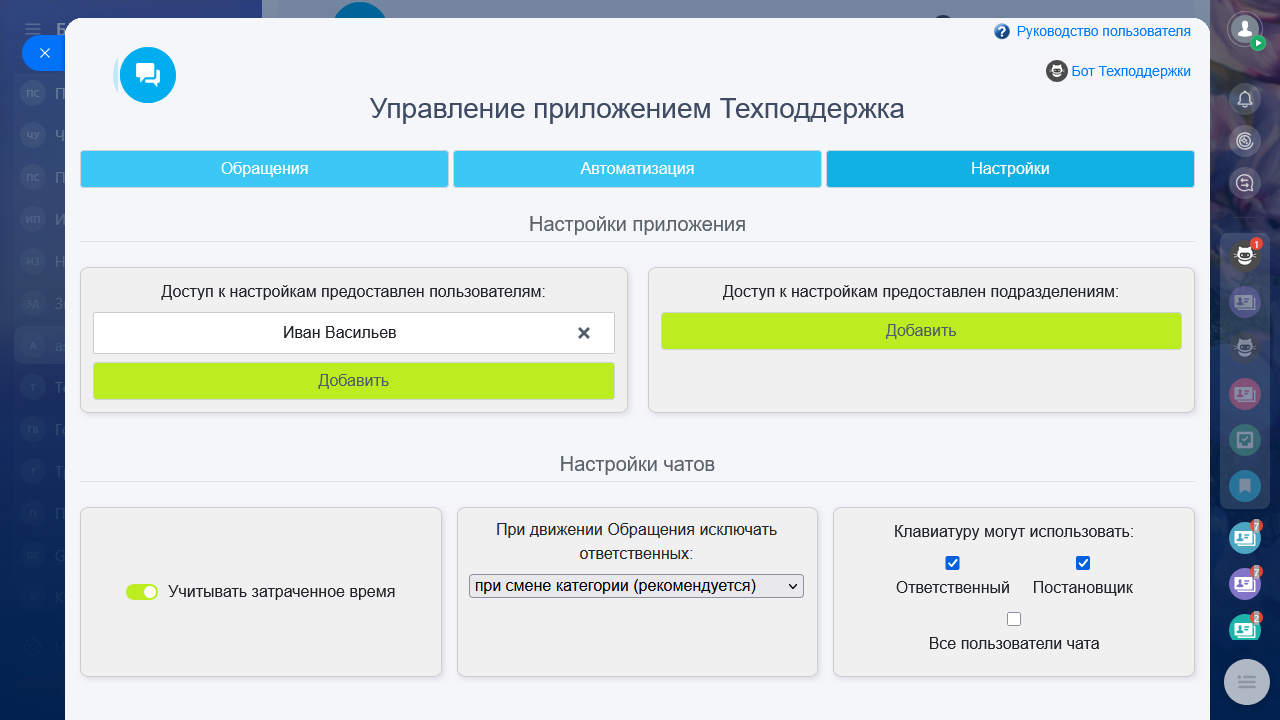The width and height of the screenshot is (1280, 720).
Task: Open the green contact card chat with badge 2
Action: click(x=1245, y=630)
